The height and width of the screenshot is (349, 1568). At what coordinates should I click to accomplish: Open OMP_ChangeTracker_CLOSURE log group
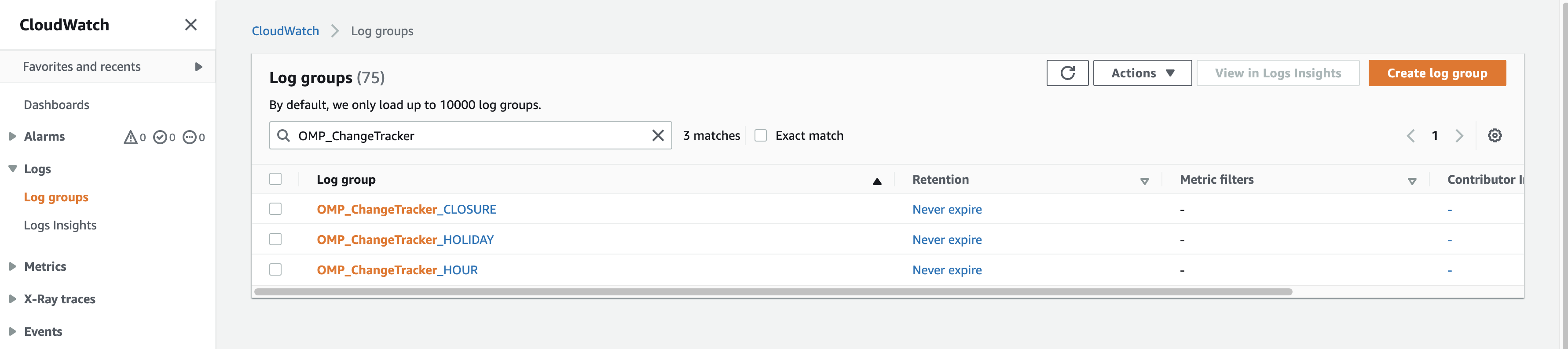(406, 209)
